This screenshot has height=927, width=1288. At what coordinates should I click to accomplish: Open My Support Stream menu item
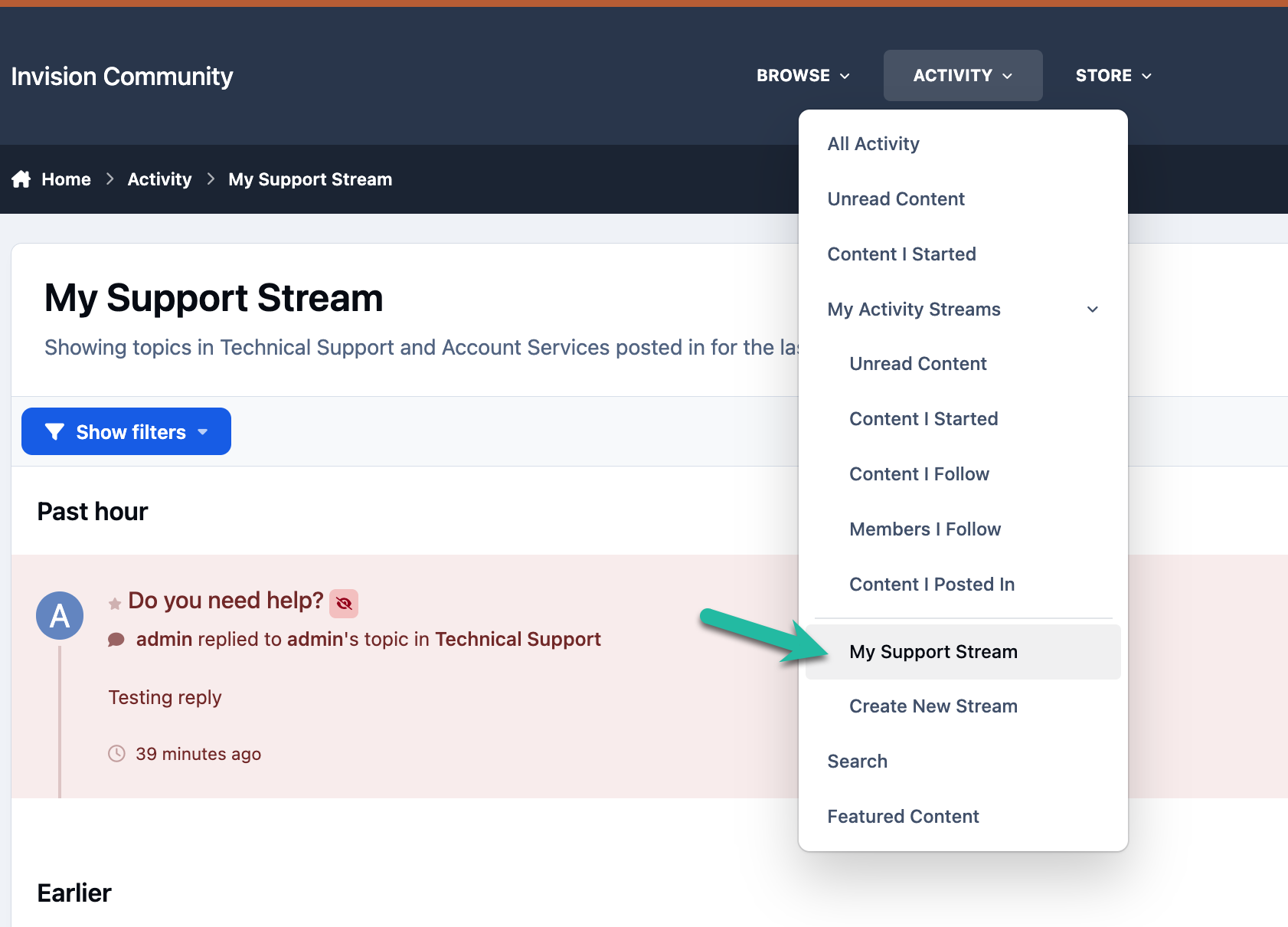963,652
